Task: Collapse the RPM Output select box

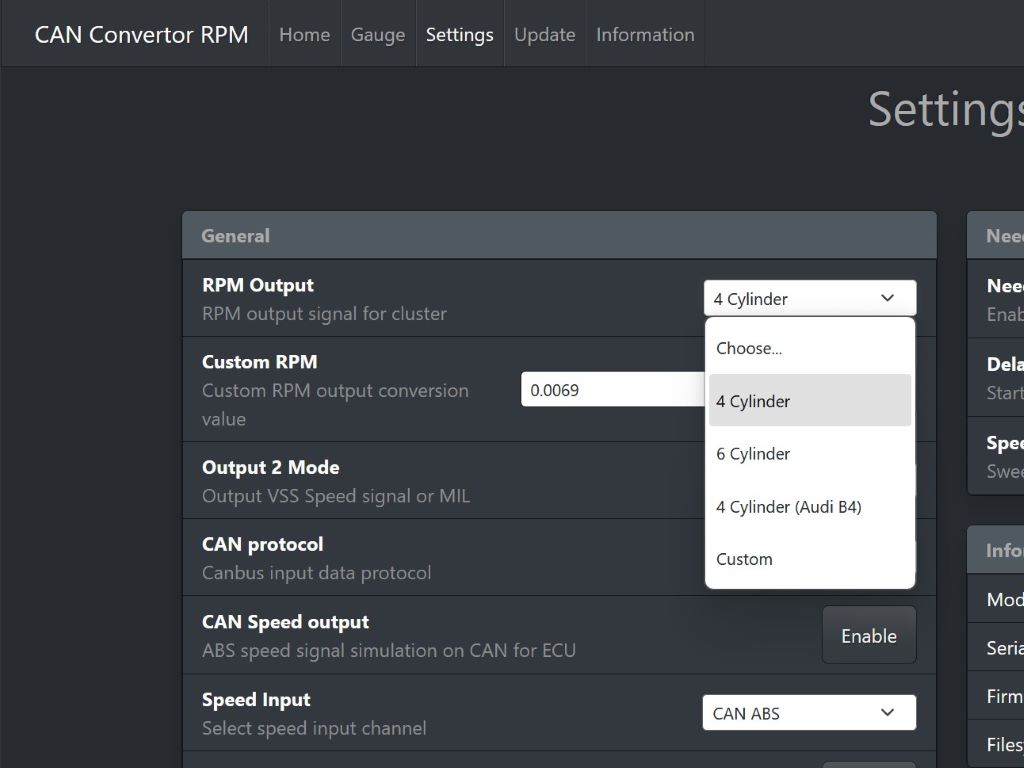Action: [x=790, y=299]
